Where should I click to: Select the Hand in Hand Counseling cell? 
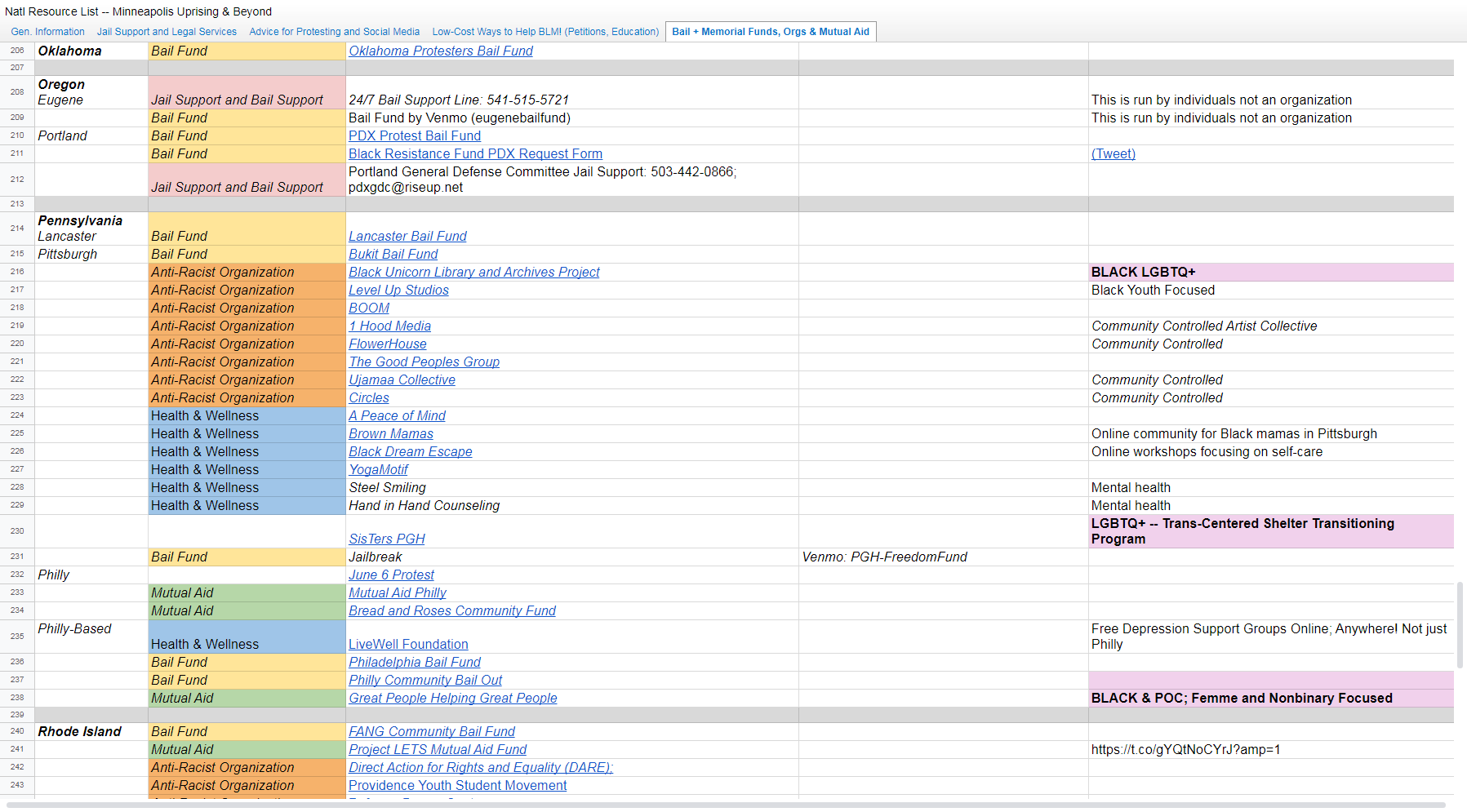coord(572,505)
